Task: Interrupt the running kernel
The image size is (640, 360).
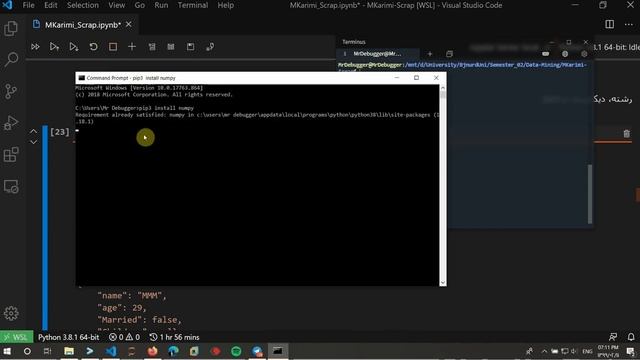Action: [x=113, y=47]
